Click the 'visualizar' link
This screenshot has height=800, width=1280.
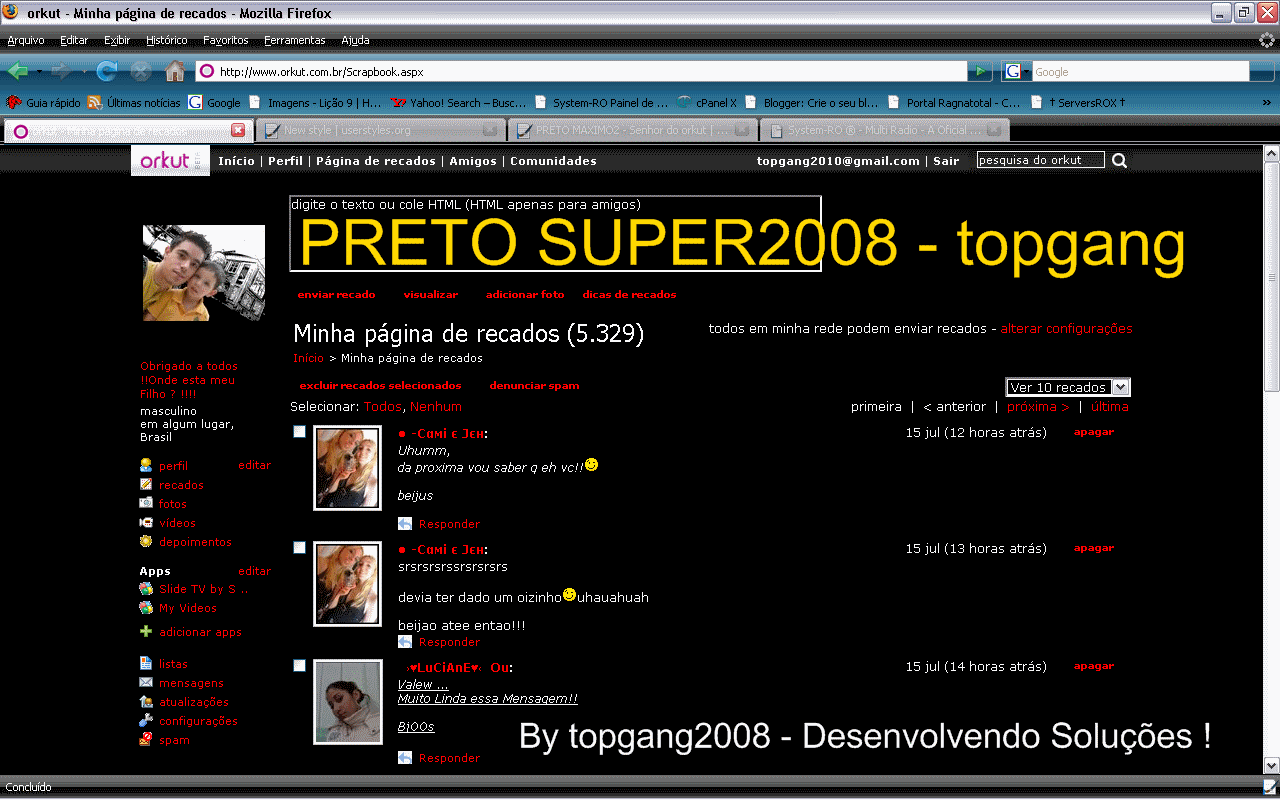click(x=431, y=295)
